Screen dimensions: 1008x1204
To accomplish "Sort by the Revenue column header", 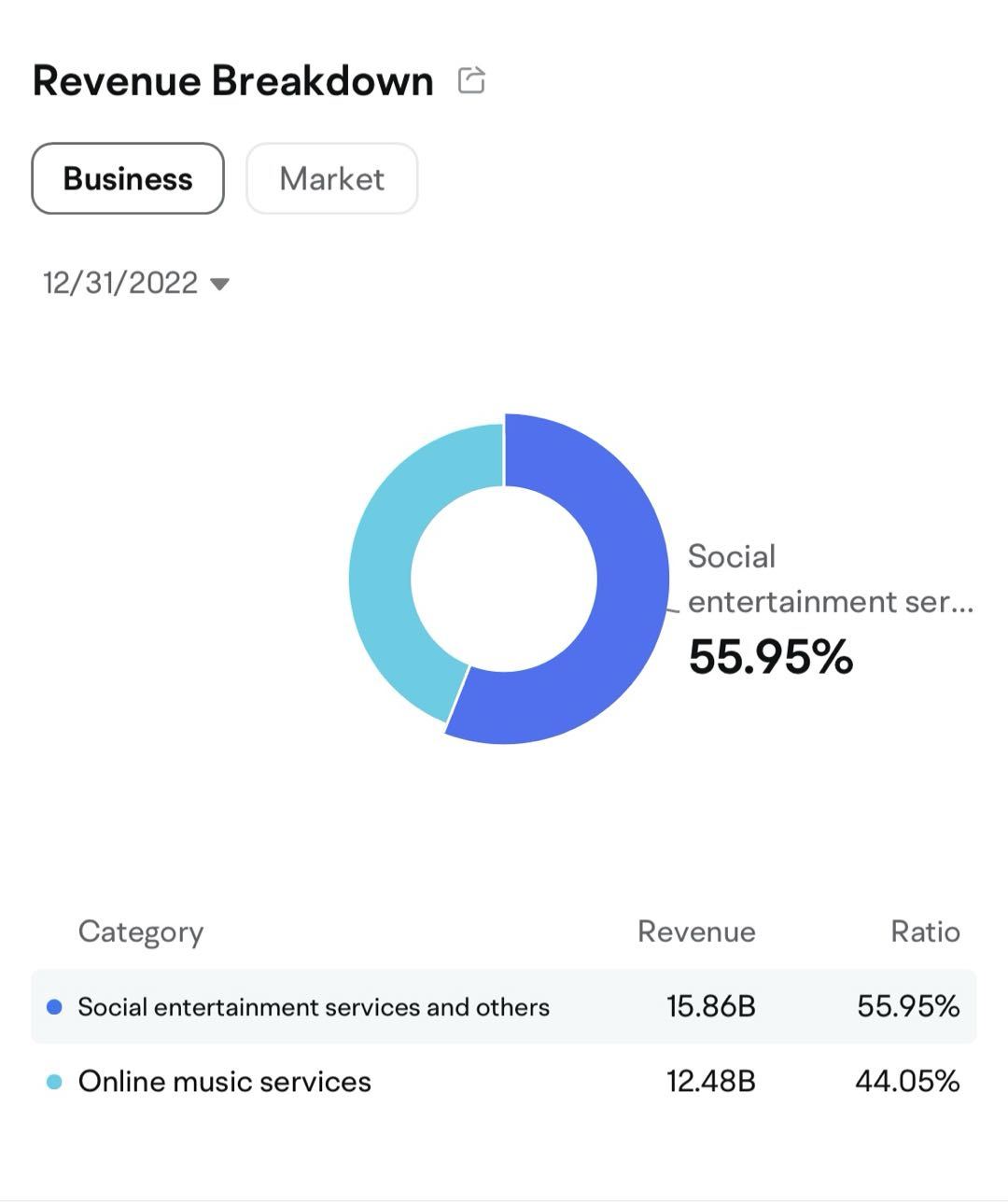I will (x=696, y=931).
